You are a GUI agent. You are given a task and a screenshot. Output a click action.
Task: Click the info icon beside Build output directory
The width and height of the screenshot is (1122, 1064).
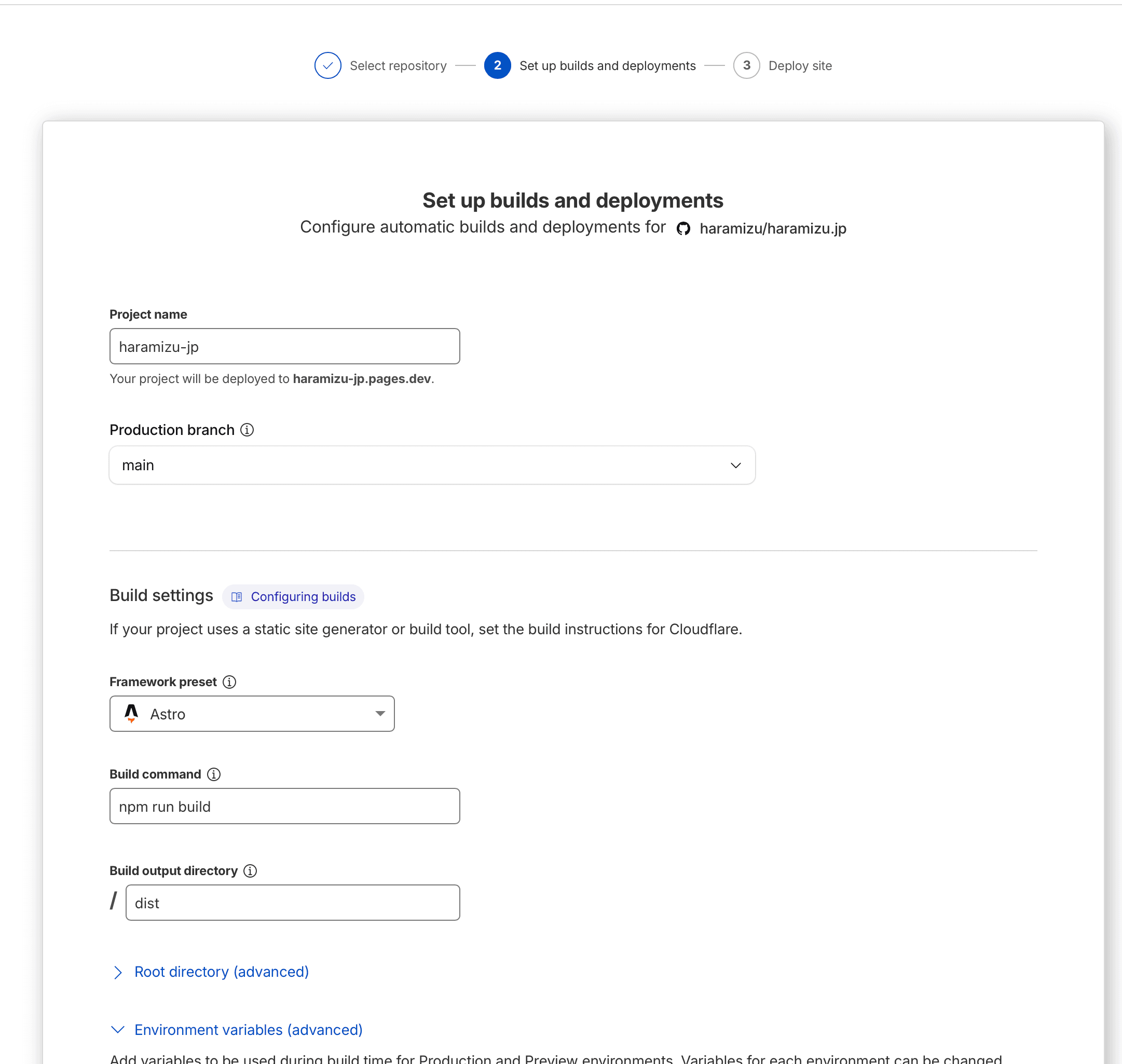[x=250, y=870]
